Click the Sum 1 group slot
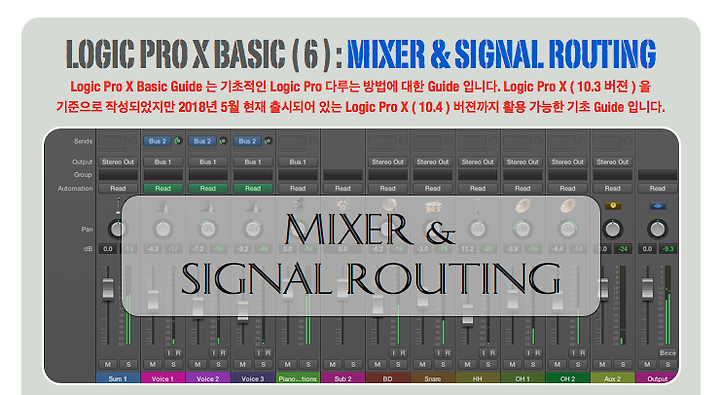The height and width of the screenshot is (395, 720). [x=118, y=175]
